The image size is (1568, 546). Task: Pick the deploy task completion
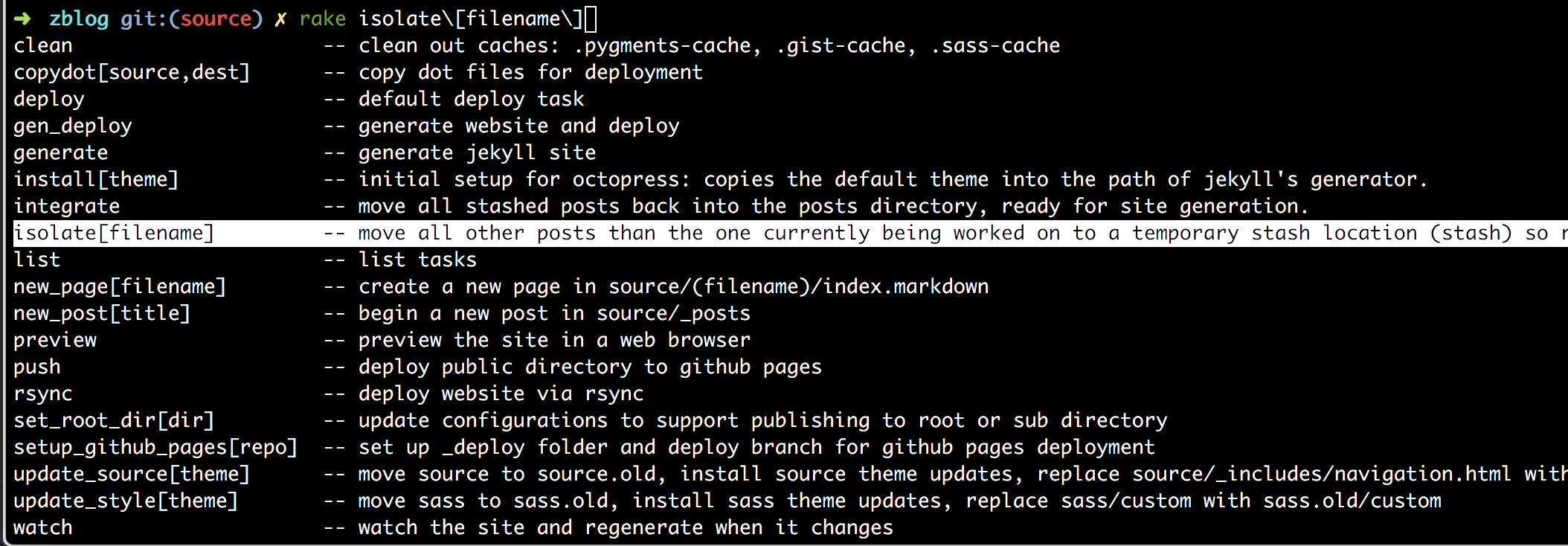49,100
